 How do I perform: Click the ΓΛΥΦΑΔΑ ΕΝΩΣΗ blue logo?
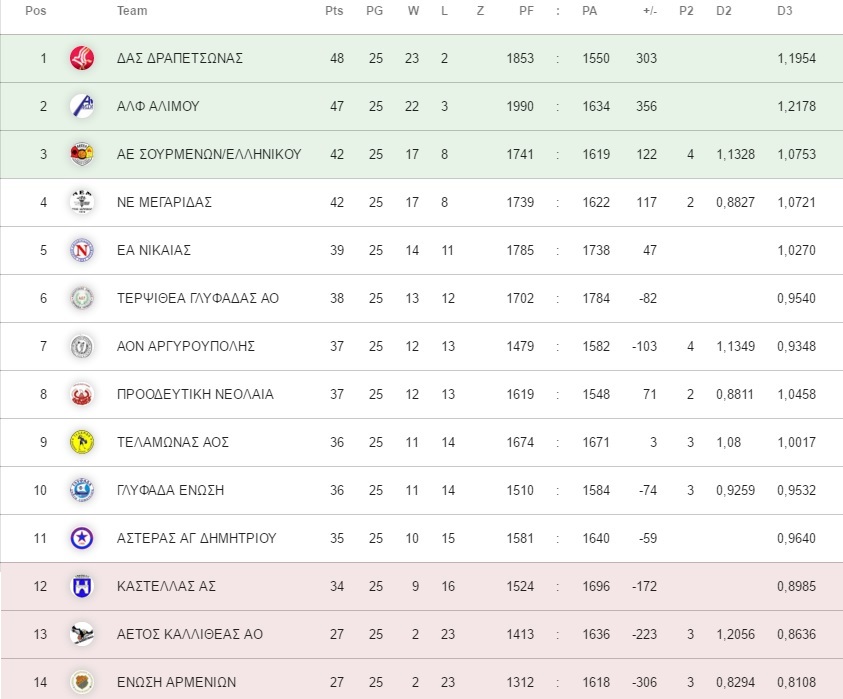pyautogui.click(x=82, y=490)
